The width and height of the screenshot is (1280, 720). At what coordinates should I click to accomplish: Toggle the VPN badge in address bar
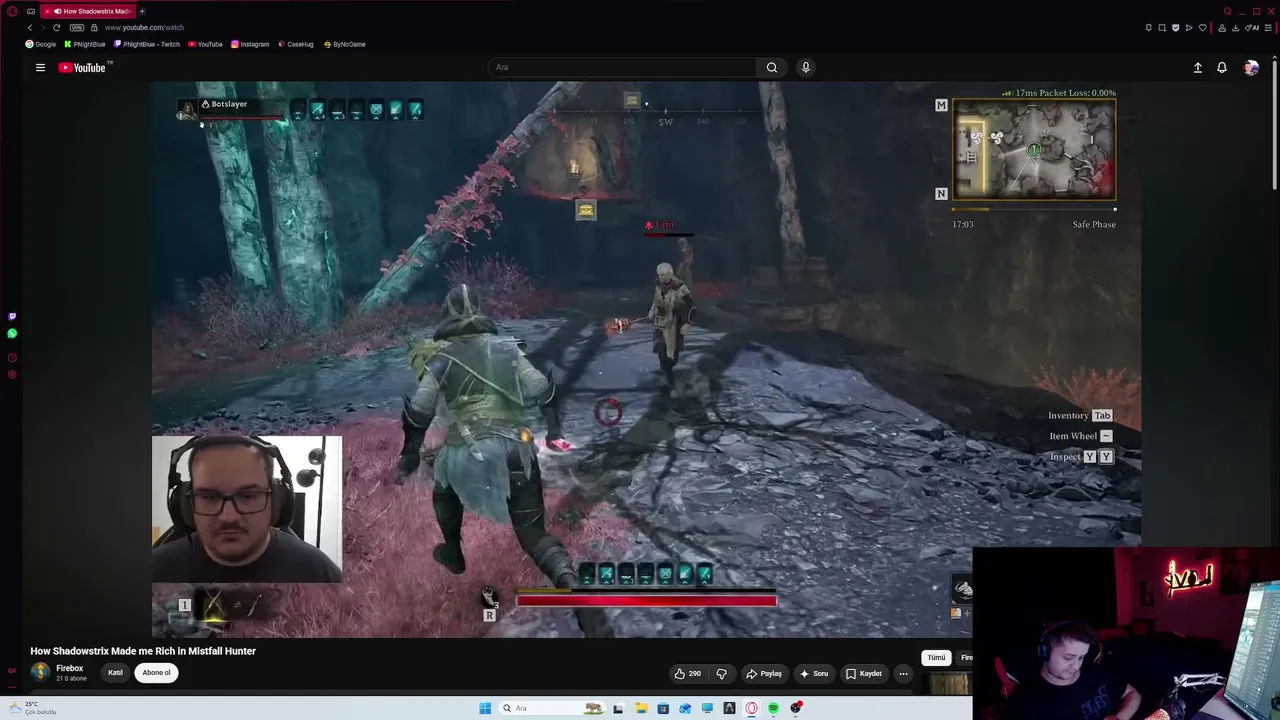coord(77,28)
